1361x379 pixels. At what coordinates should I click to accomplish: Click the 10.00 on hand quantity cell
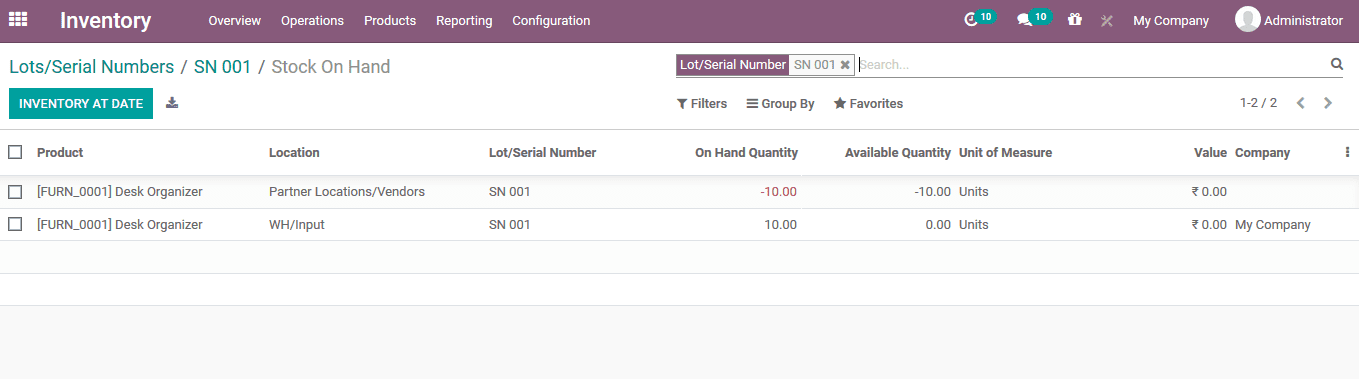click(x=781, y=224)
